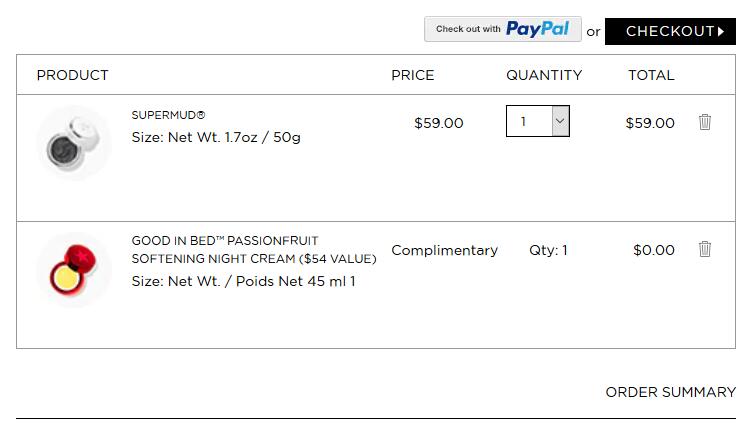738x429 pixels.
Task: Click the PRODUCT column header
Action: (x=72, y=75)
